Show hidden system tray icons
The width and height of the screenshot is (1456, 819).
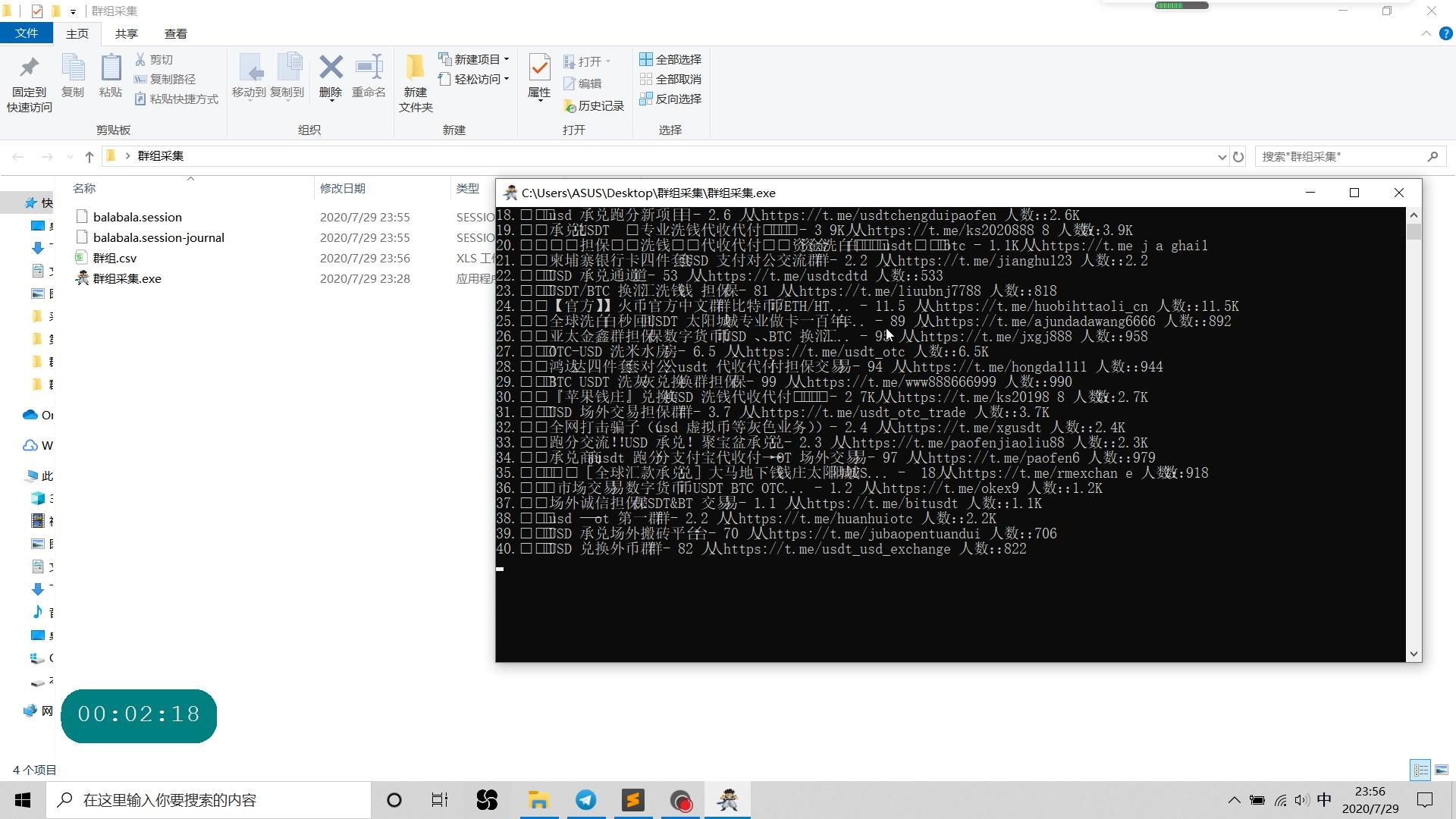pos(1234,800)
